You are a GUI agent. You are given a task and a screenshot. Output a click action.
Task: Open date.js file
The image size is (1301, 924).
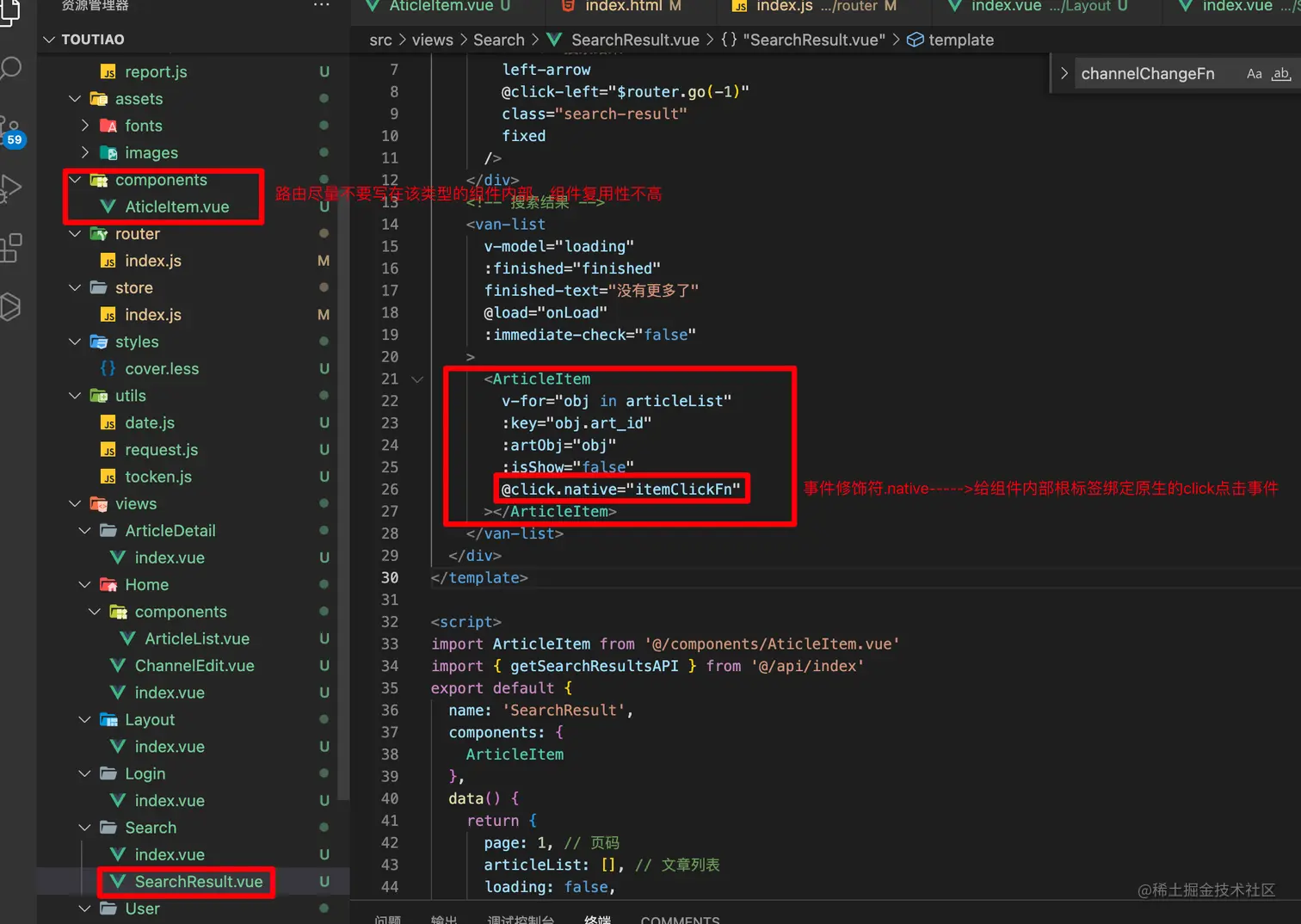click(150, 423)
